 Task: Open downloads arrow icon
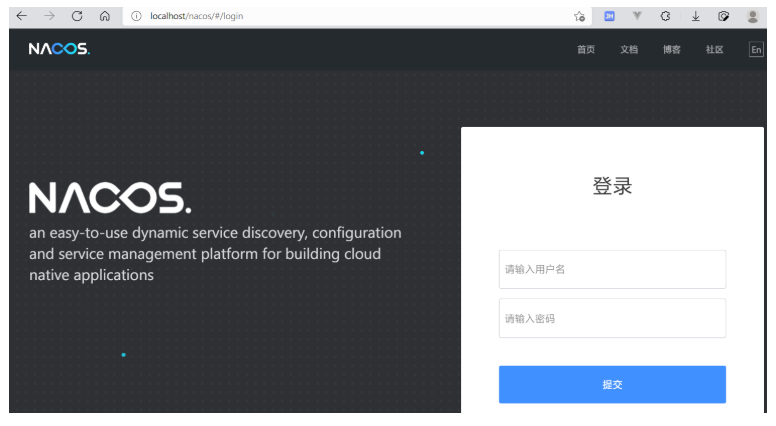pyautogui.click(x=695, y=16)
